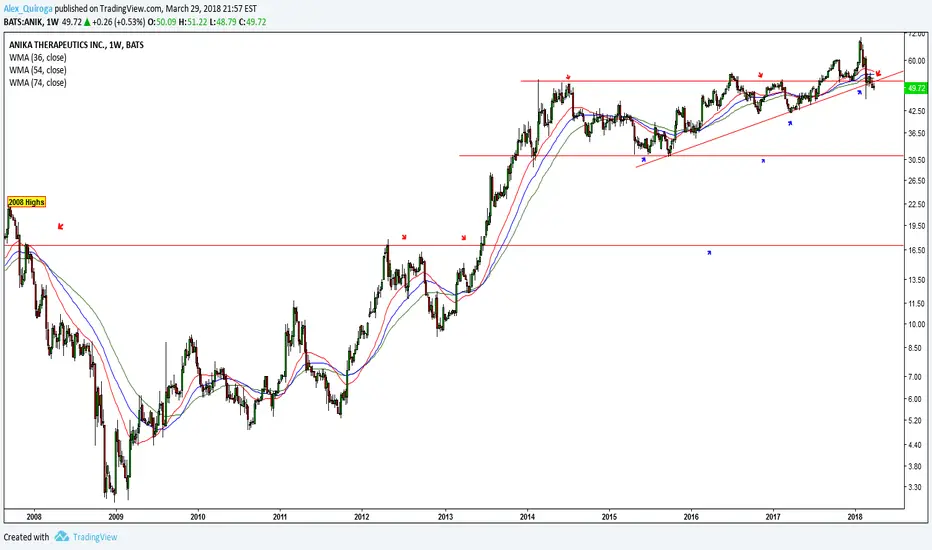This screenshot has width=932, height=550.
Task: Click the green 49.72 current price tag
Action: (916, 88)
